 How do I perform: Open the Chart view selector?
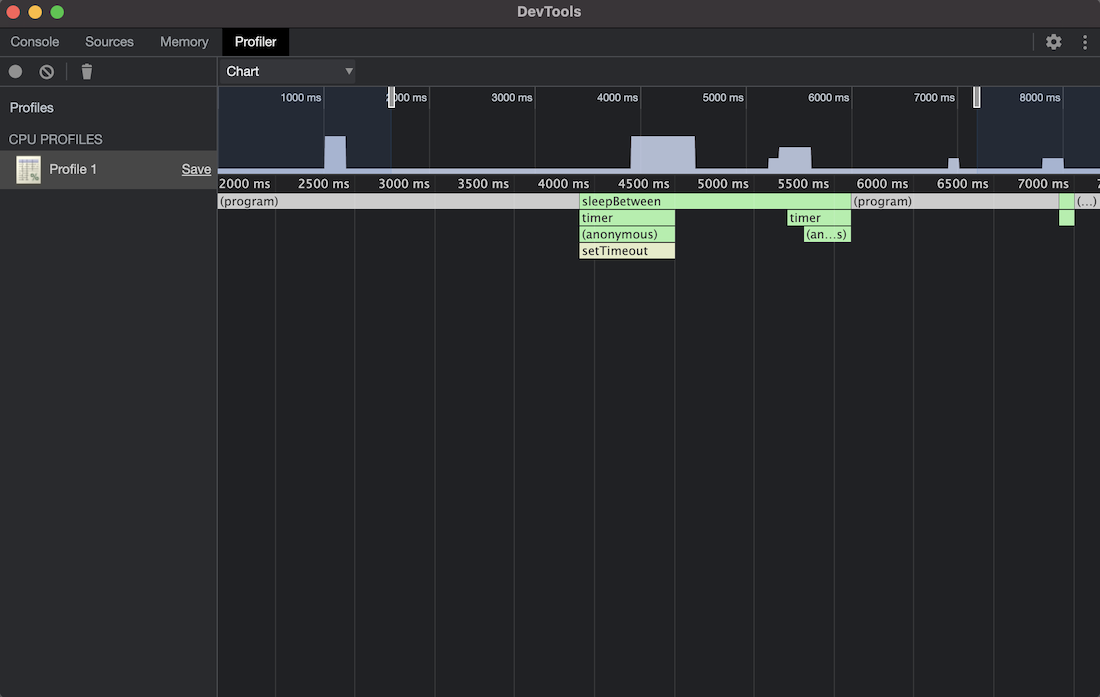point(287,71)
